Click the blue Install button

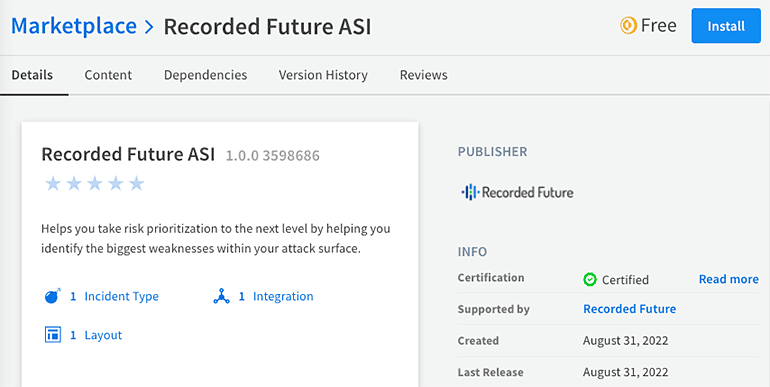click(x=726, y=26)
